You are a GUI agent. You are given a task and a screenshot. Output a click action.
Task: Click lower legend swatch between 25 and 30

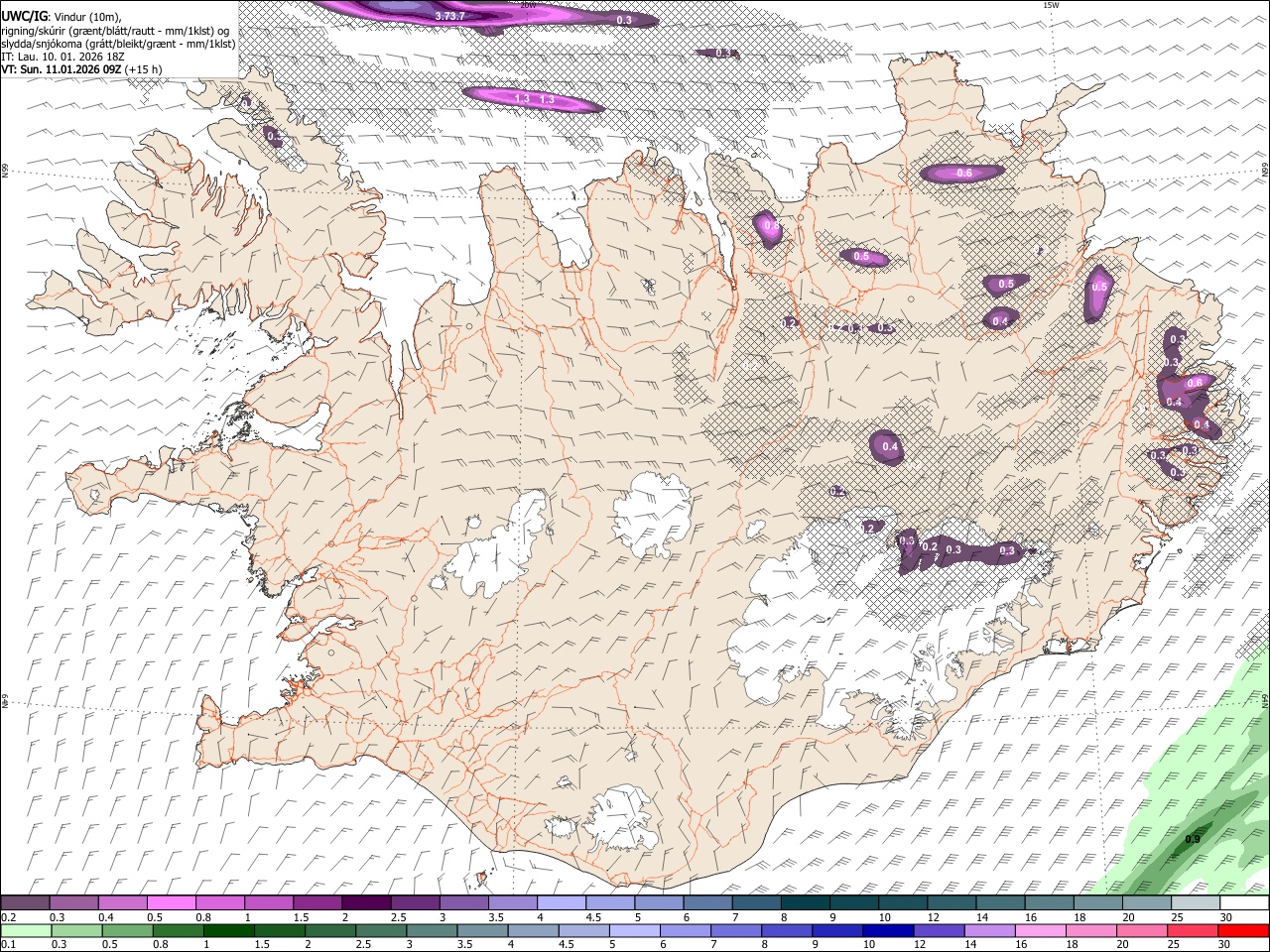point(1194,930)
